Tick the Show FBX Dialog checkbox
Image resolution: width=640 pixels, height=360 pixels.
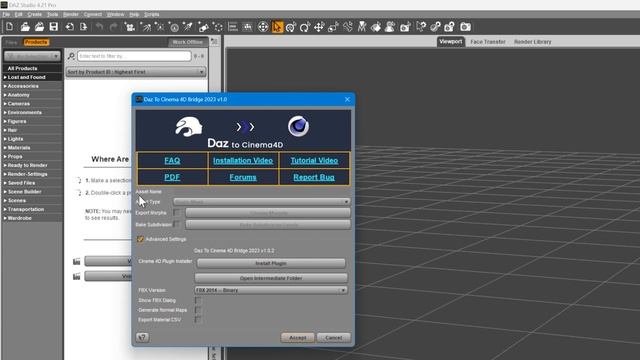pyautogui.click(x=198, y=300)
